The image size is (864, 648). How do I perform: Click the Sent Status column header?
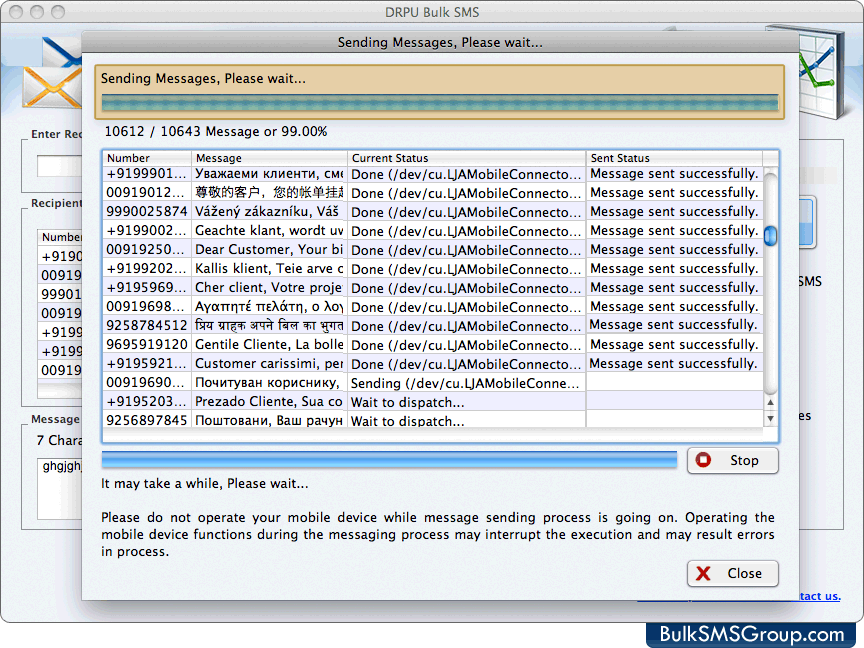674,158
